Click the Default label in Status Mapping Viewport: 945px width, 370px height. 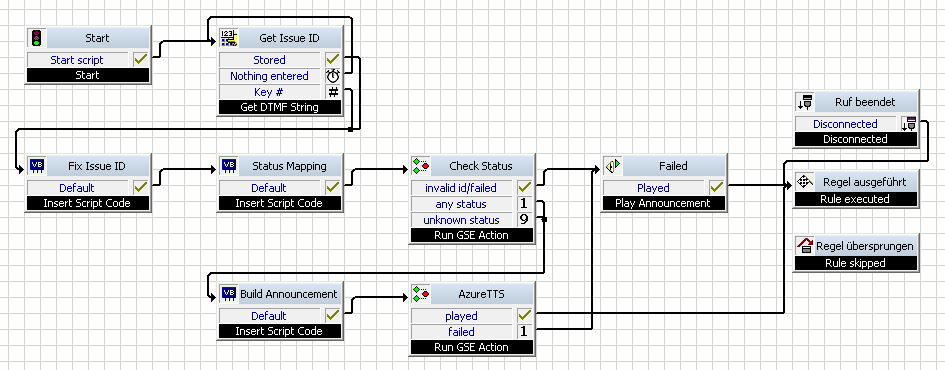coord(269,187)
